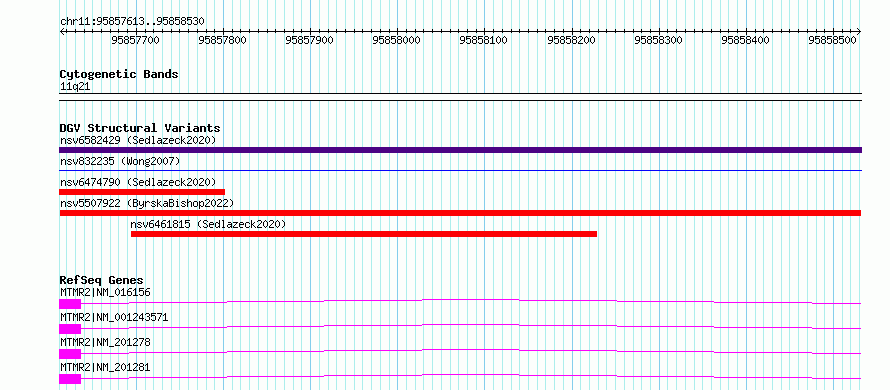Click ruler position 95857800
The image size is (890, 390).
pyautogui.click(x=222, y=40)
